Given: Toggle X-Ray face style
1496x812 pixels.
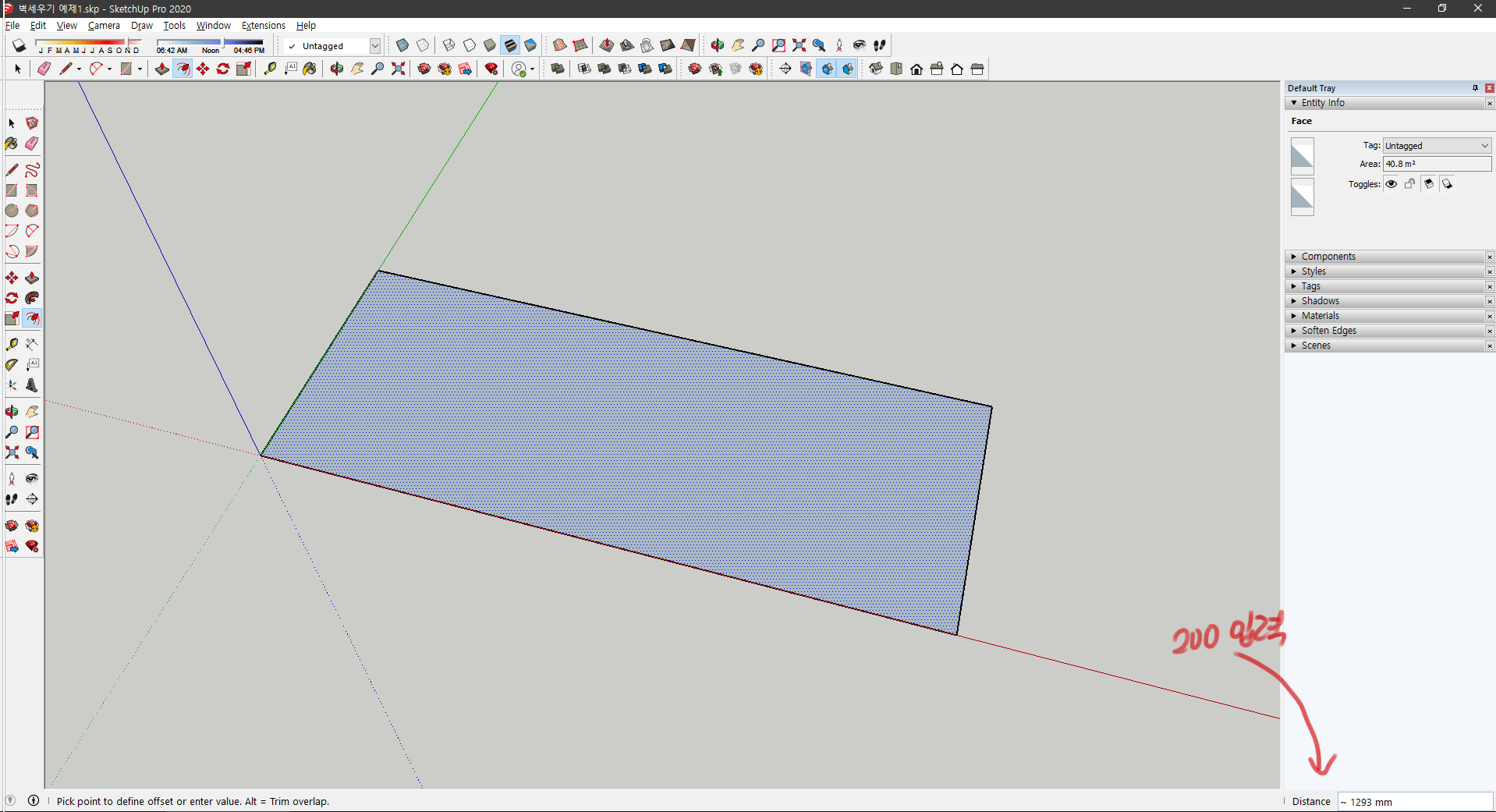Looking at the screenshot, I should (x=402, y=45).
